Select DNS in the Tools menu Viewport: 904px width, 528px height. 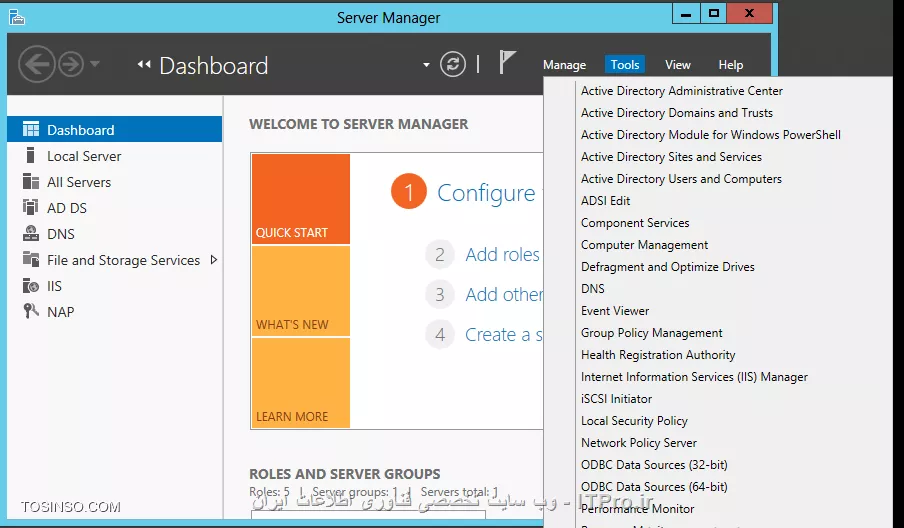[593, 288]
